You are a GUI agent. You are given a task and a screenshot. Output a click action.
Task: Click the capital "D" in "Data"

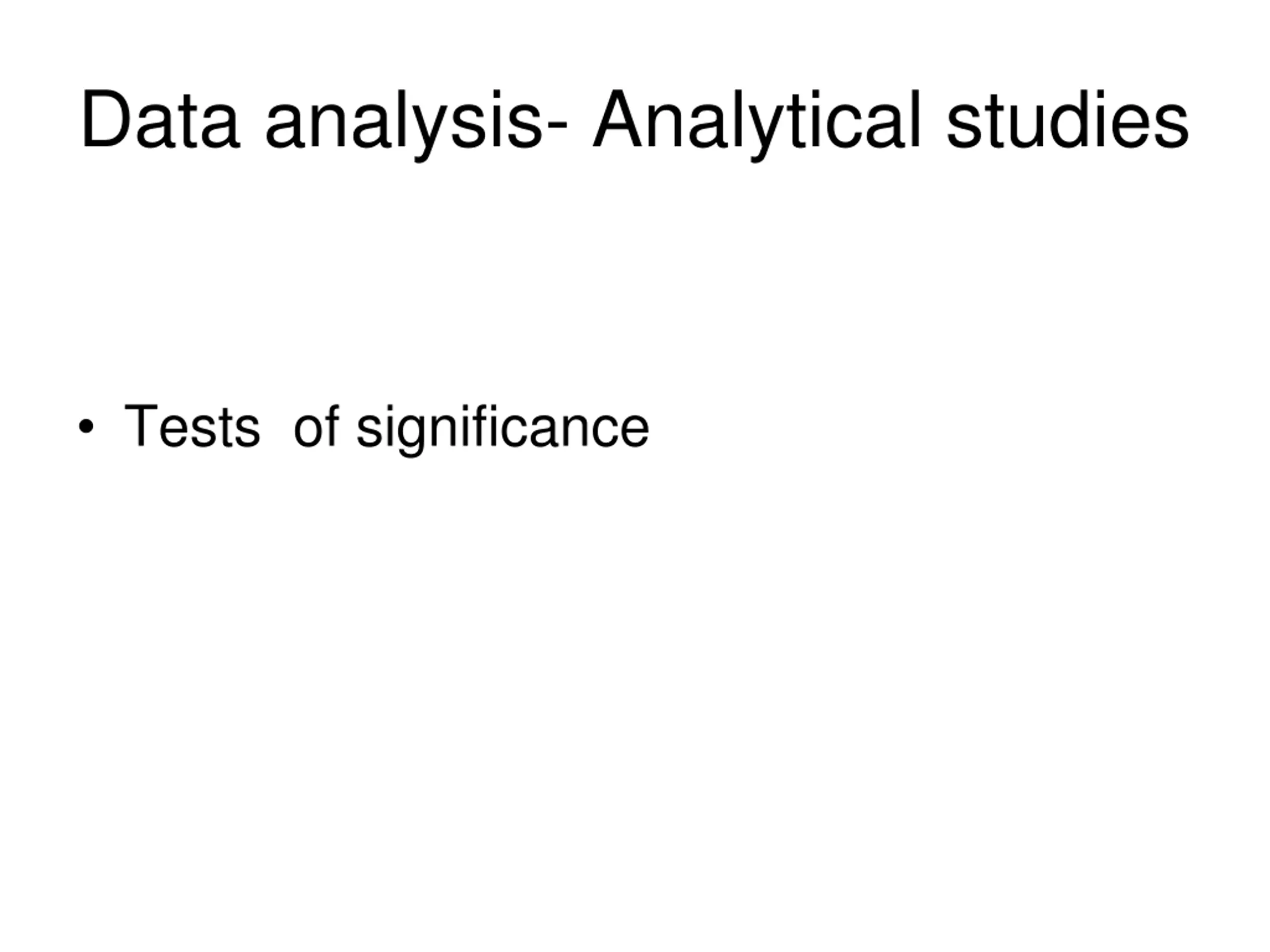106,119
